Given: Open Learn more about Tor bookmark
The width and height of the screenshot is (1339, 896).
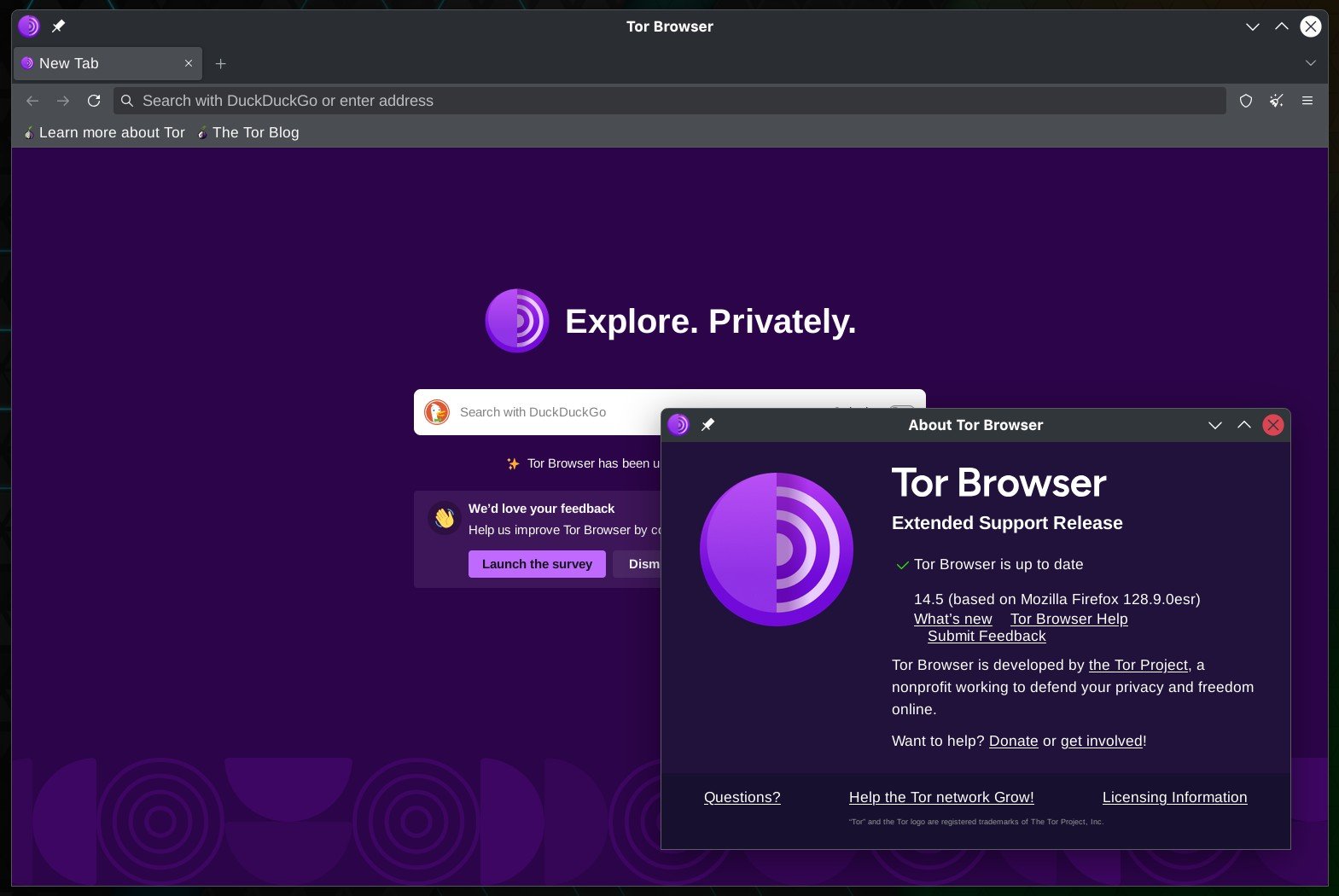Looking at the screenshot, I should coord(104,132).
